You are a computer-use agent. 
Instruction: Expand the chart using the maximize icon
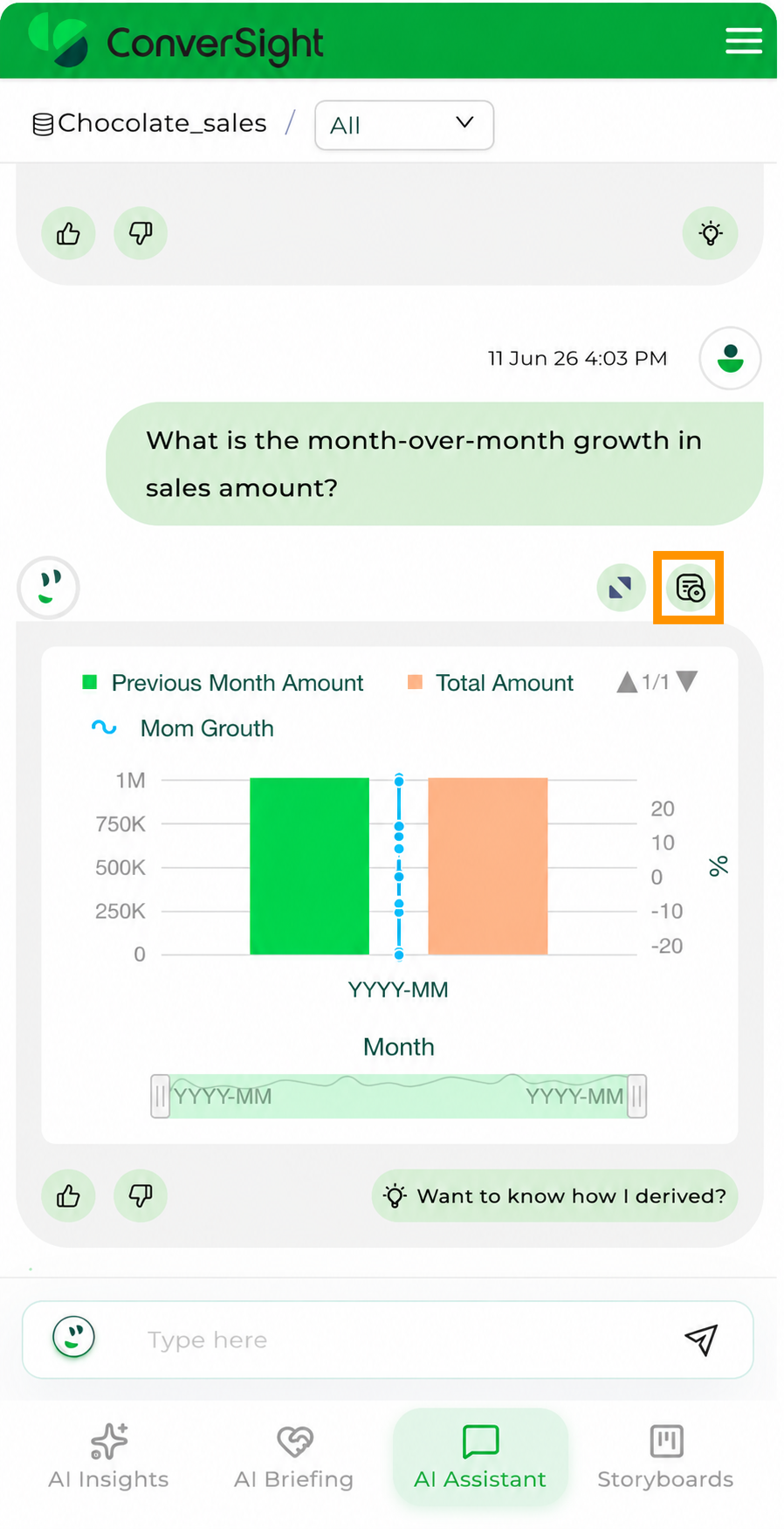(x=621, y=588)
